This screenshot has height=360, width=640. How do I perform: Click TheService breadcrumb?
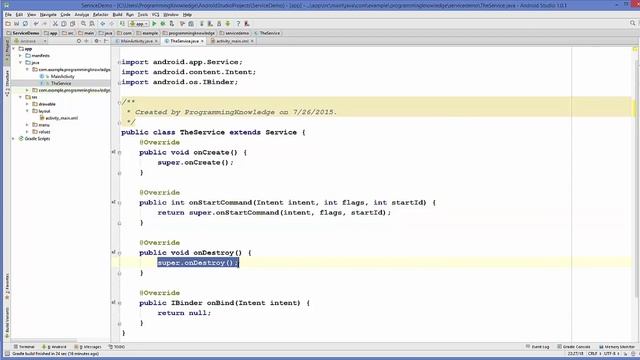point(267,33)
